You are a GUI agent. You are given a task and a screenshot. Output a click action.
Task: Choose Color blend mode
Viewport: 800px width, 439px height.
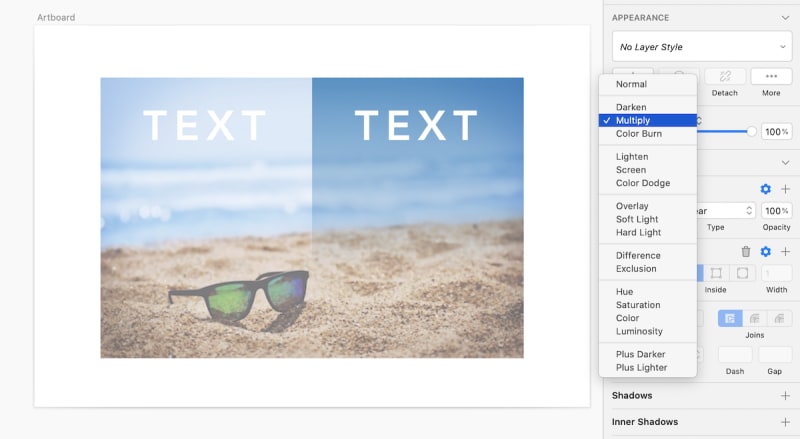pyautogui.click(x=648, y=319)
